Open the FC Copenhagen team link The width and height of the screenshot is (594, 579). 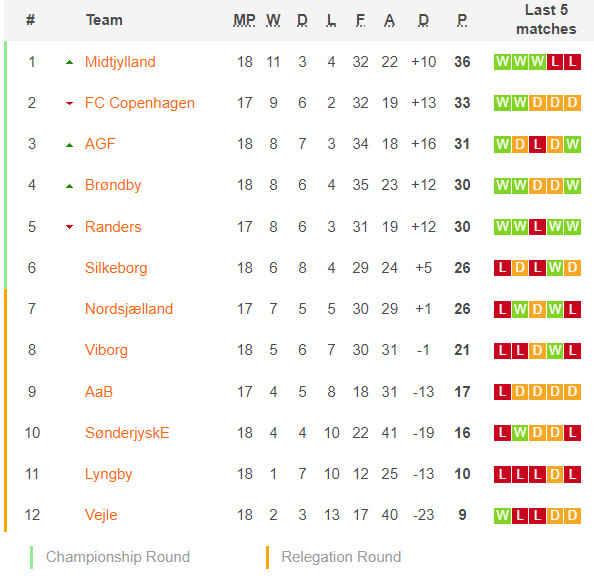pos(140,103)
